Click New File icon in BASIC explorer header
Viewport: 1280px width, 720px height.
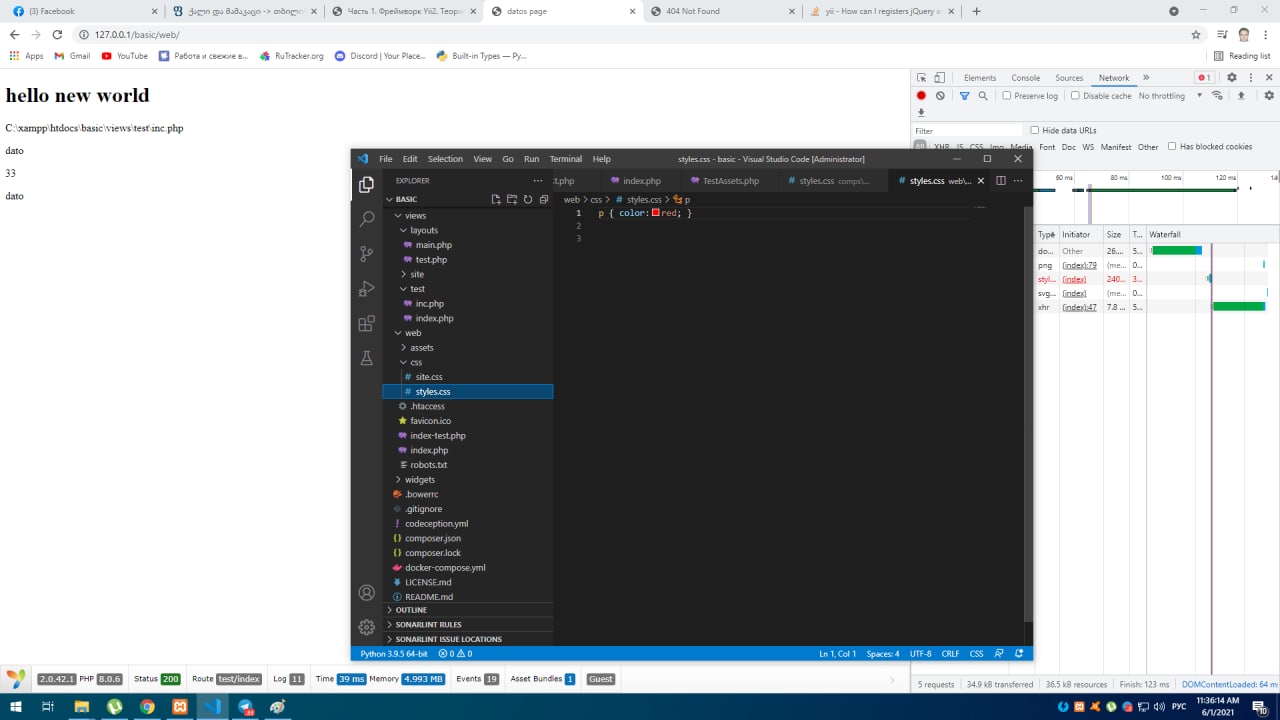point(496,199)
